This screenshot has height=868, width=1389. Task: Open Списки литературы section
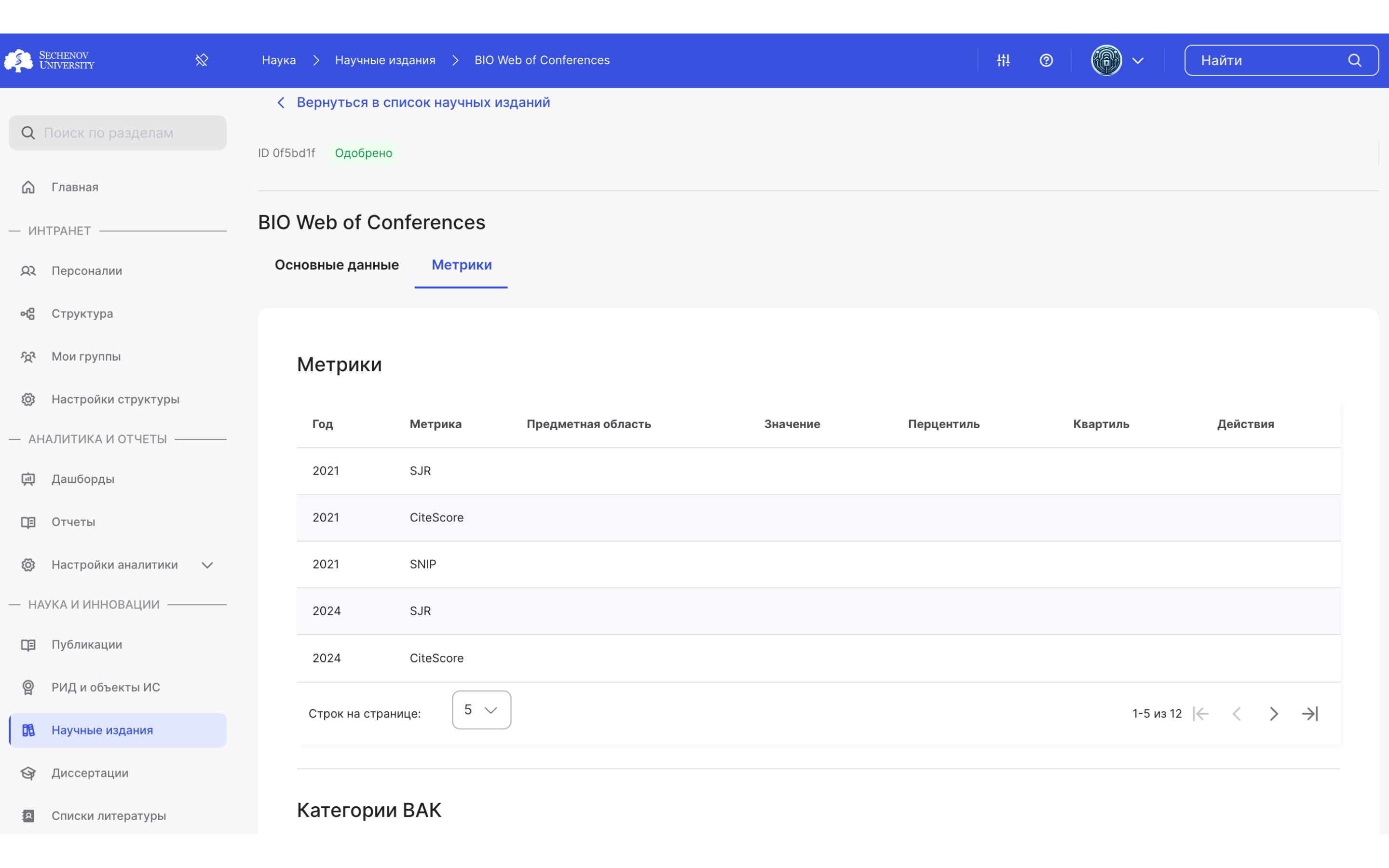point(118,816)
